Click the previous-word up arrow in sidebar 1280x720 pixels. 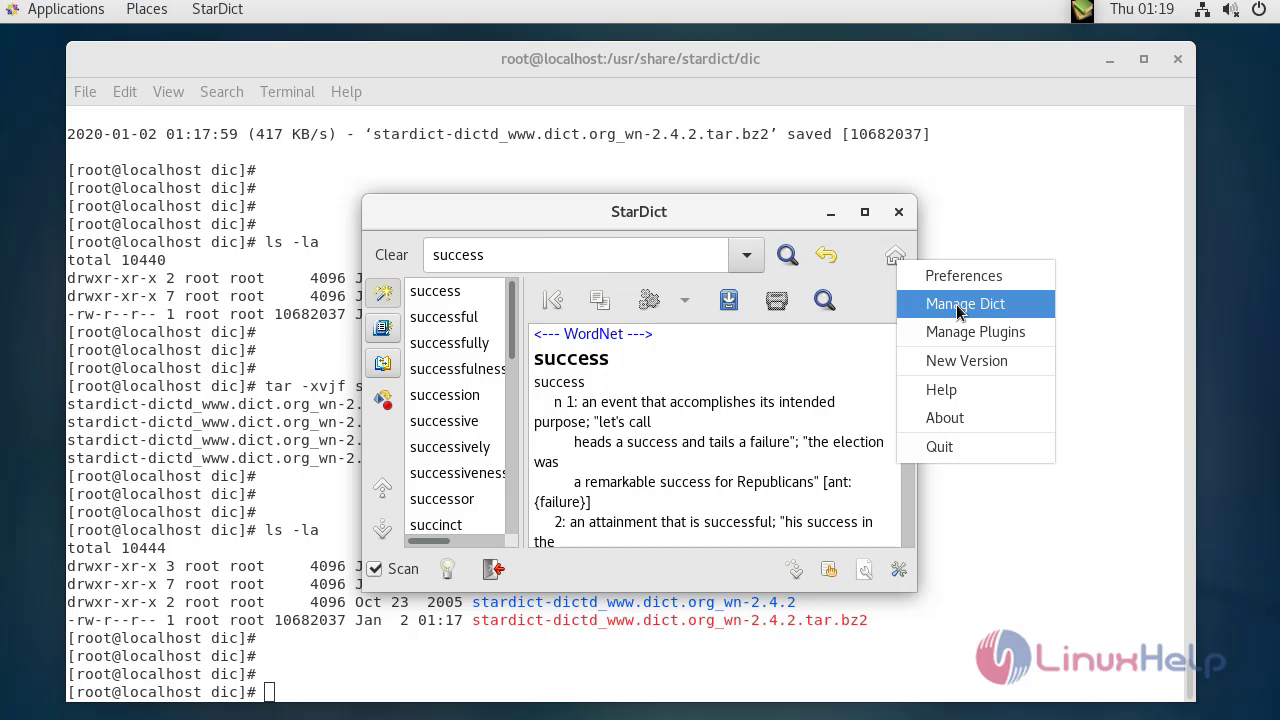pyautogui.click(x=383, y=488)
